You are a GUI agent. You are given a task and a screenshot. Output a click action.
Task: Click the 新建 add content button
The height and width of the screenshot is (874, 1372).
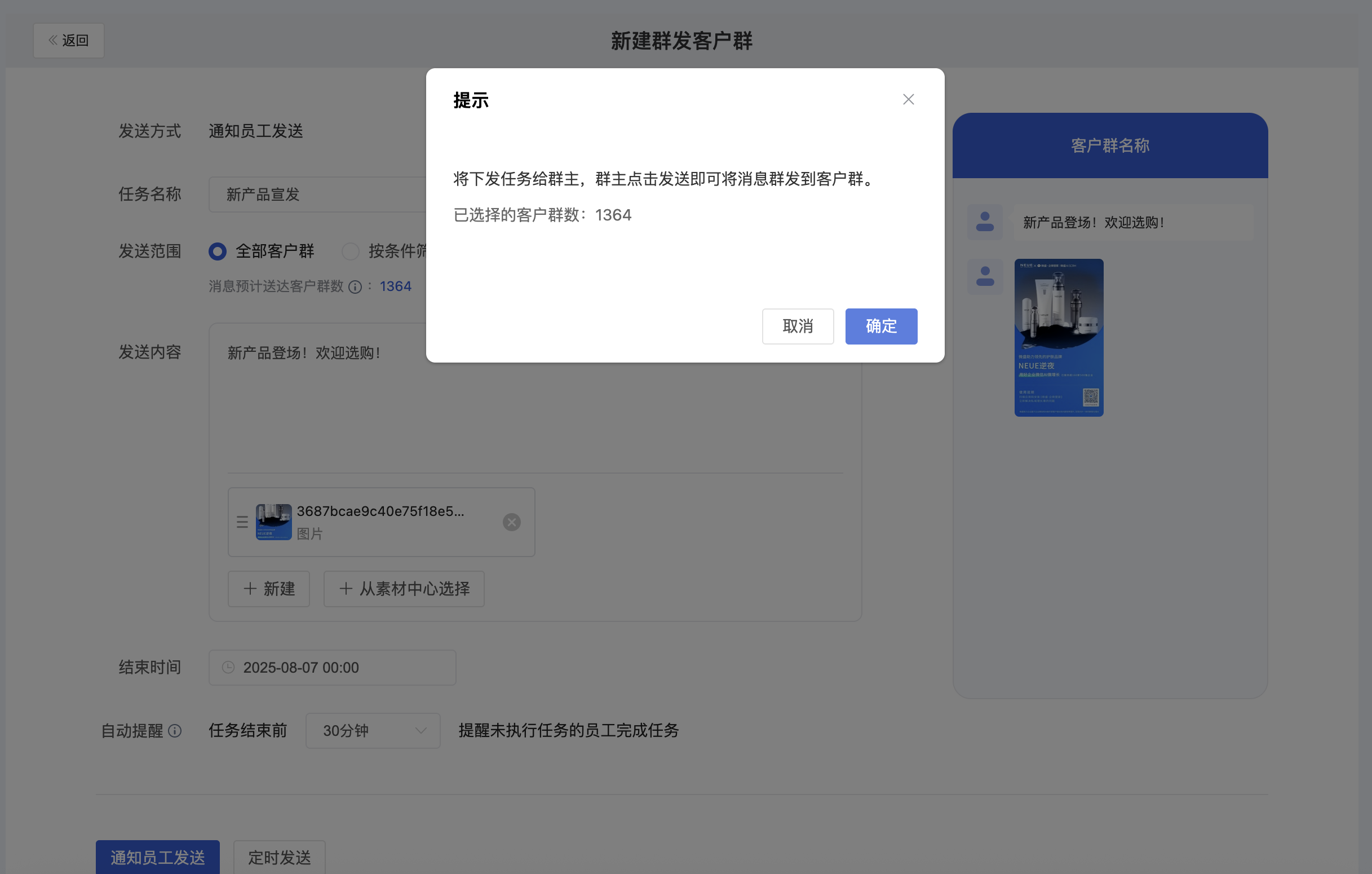269,589
